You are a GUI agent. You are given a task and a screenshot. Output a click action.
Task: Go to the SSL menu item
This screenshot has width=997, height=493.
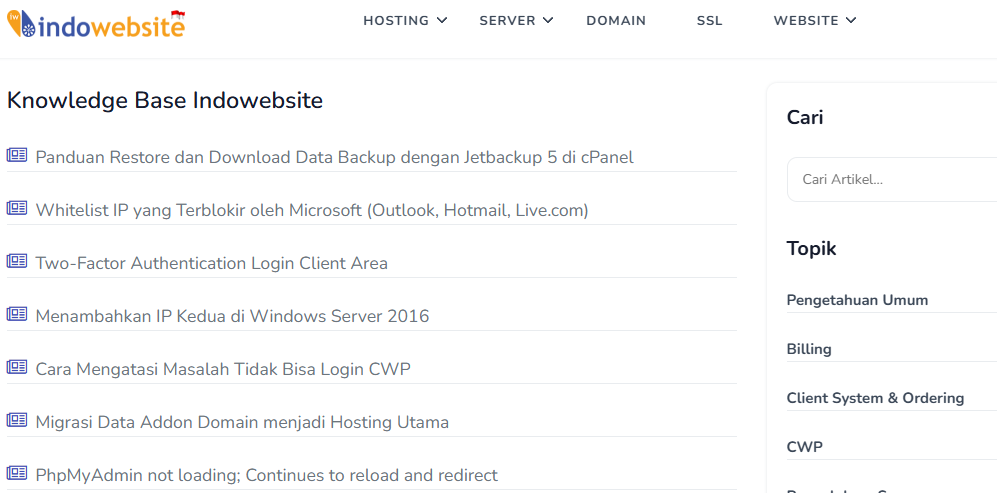(x=710, y=20)
